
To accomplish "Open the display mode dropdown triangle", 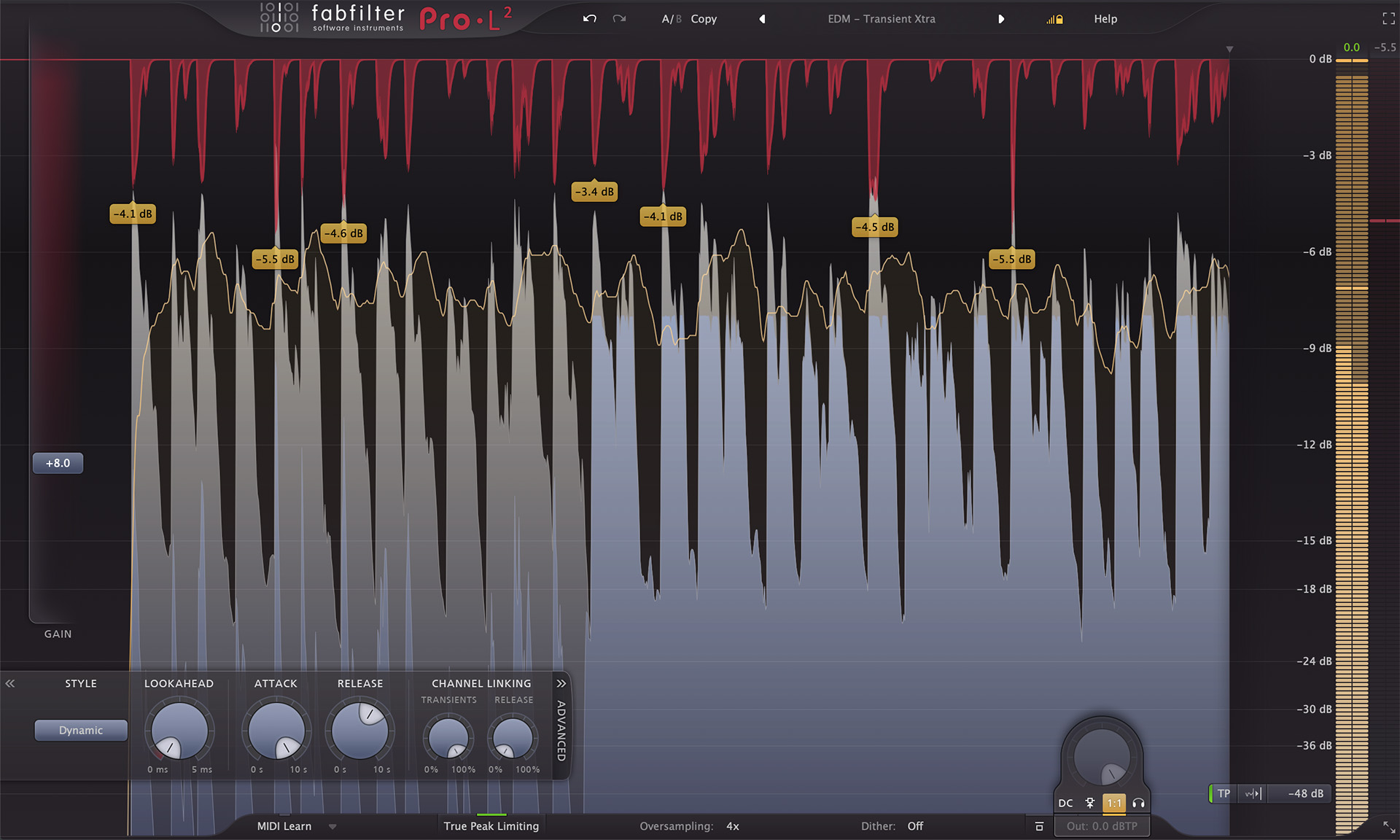I will tap(1229, 50).
